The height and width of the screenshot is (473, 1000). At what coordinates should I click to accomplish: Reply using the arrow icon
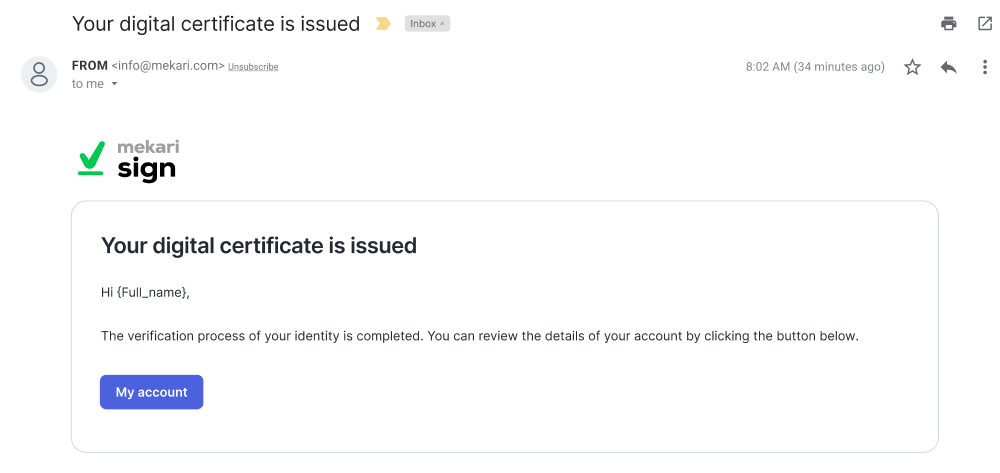click(949, 67)
